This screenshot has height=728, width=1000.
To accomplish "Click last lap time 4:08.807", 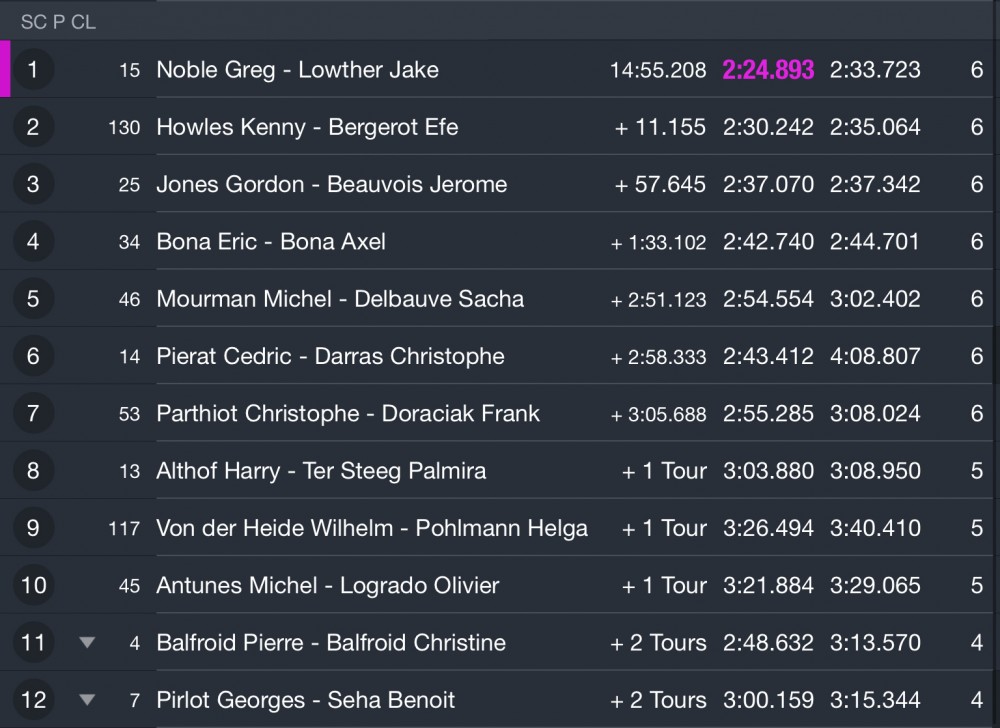I will pos(875,356).
